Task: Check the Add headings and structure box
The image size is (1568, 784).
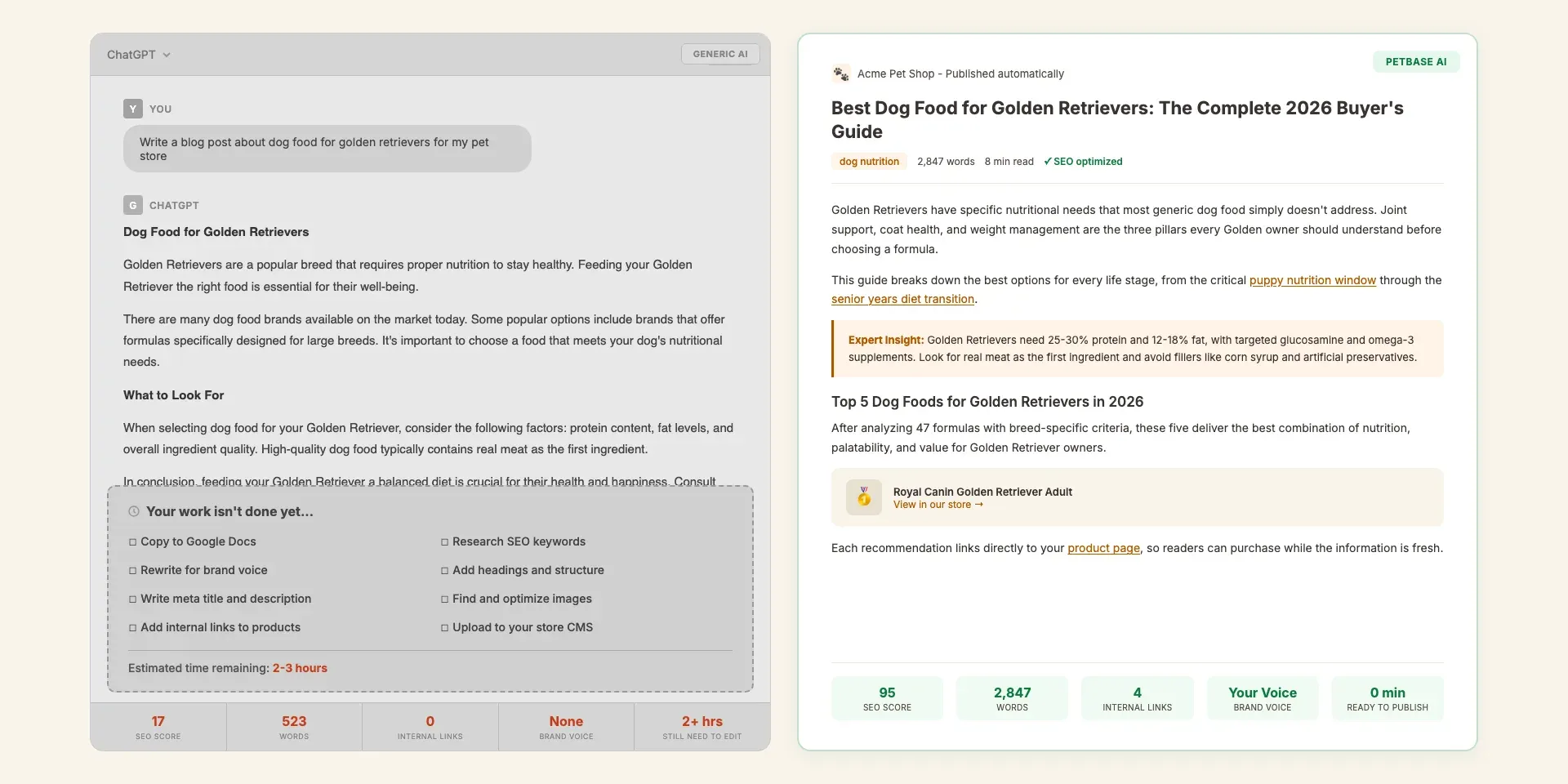Action: tap(444, 571)
